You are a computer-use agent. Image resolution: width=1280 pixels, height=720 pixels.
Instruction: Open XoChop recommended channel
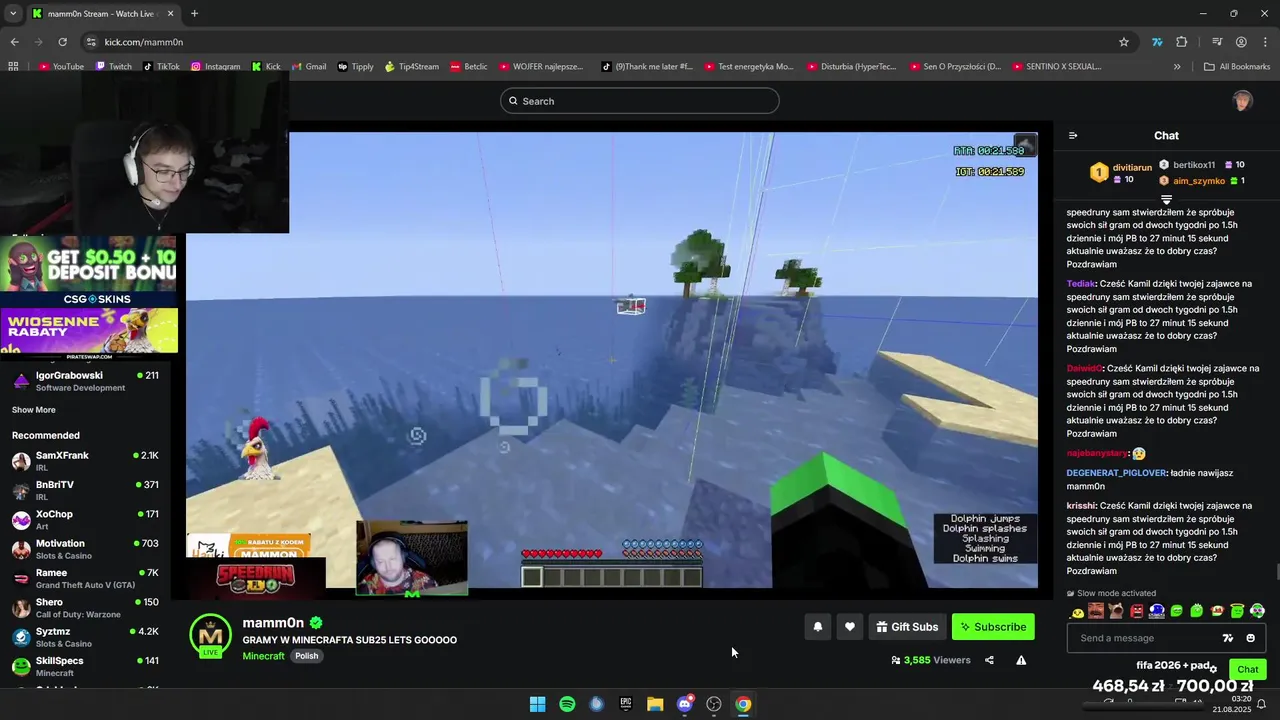coord(85,520)
